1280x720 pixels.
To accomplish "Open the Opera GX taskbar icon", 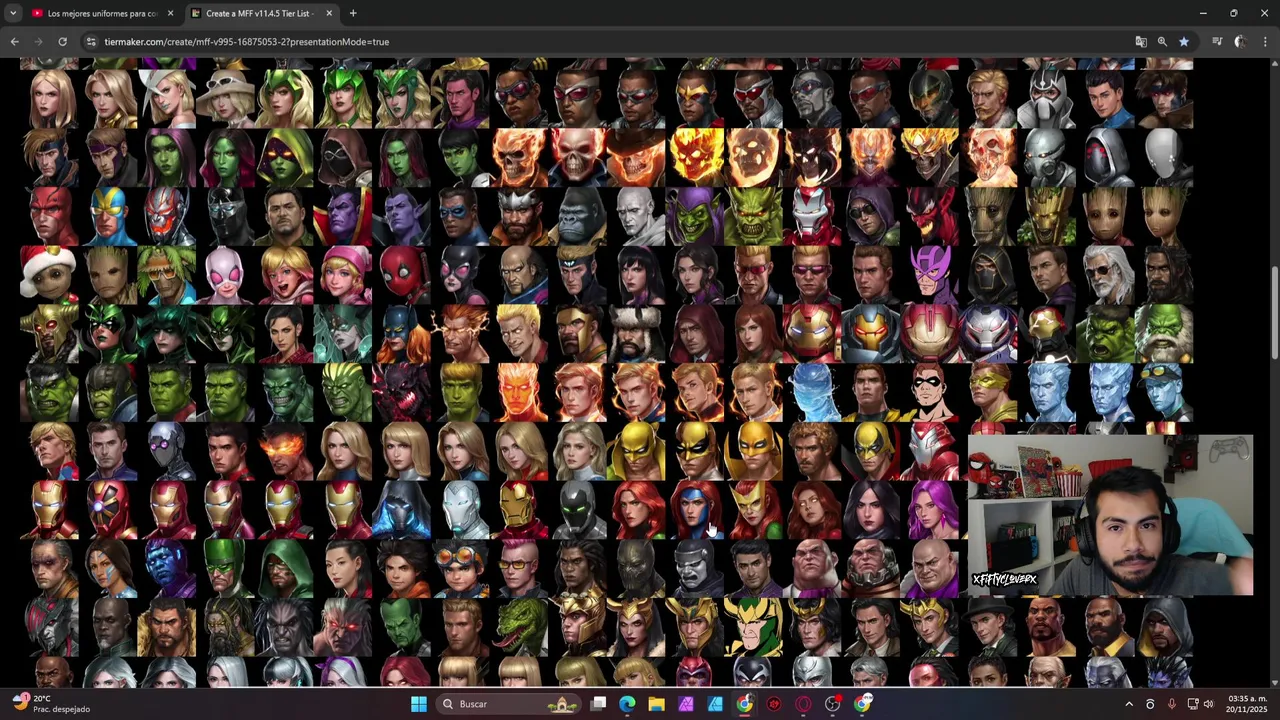I will coord(803,704).
